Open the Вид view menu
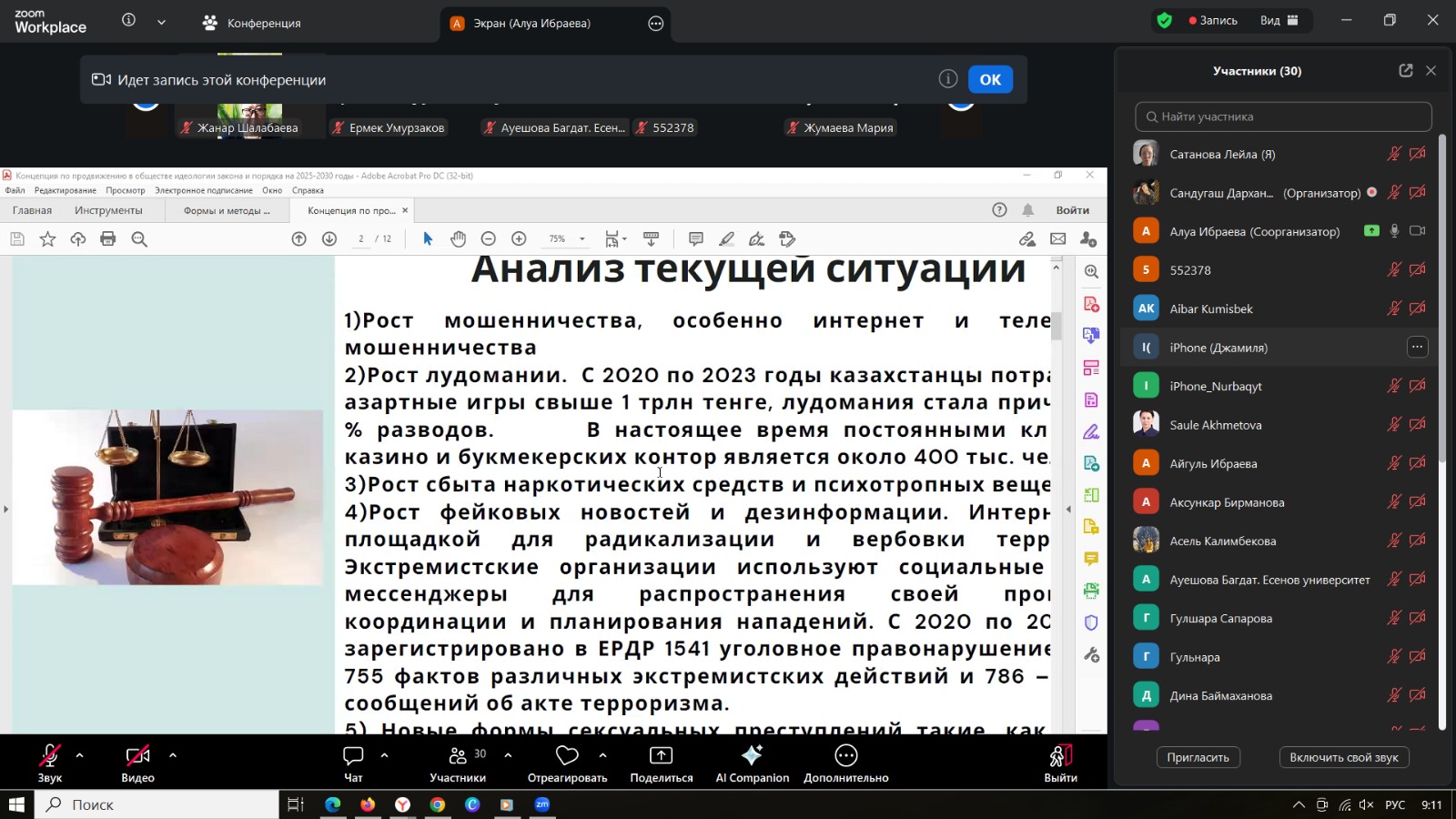 [1279, 20]
